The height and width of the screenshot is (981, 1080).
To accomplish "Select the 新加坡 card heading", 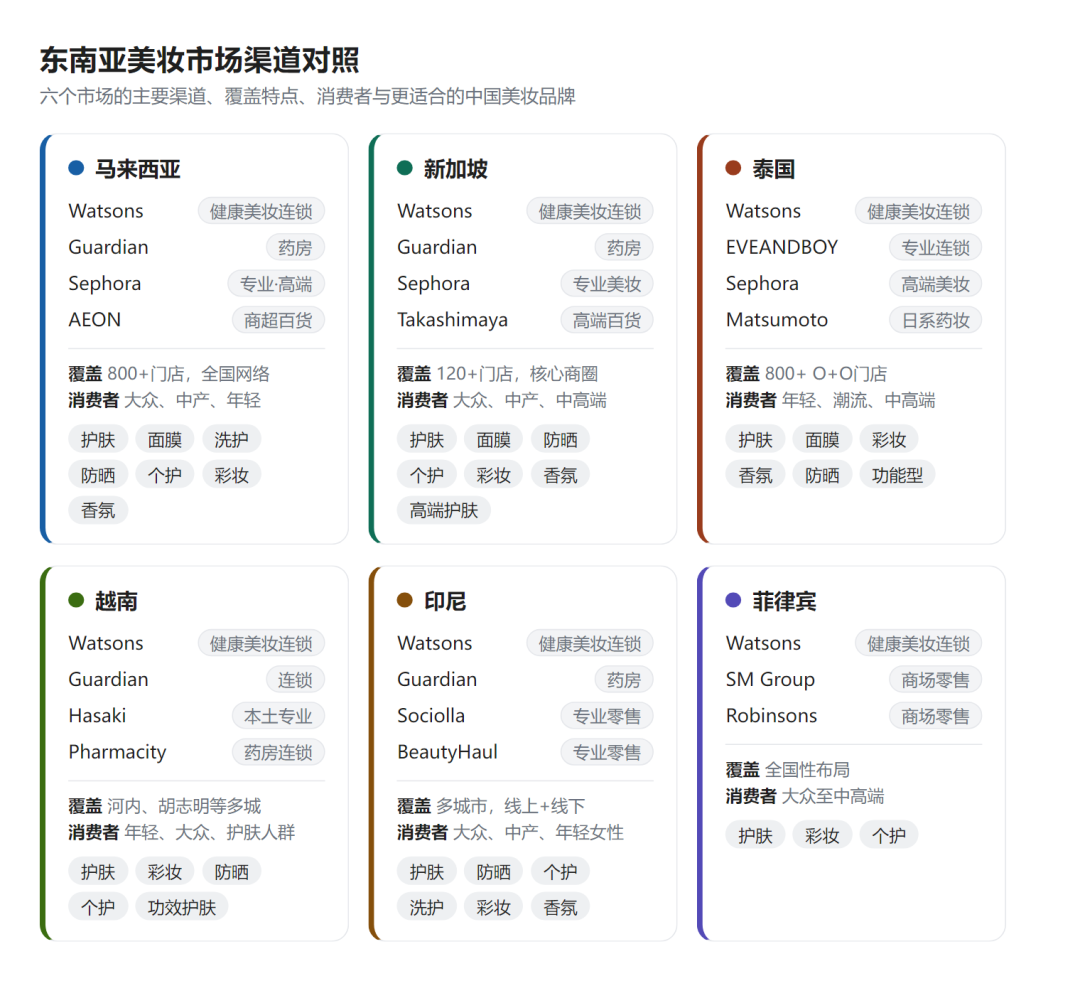I will pos(456,169).
